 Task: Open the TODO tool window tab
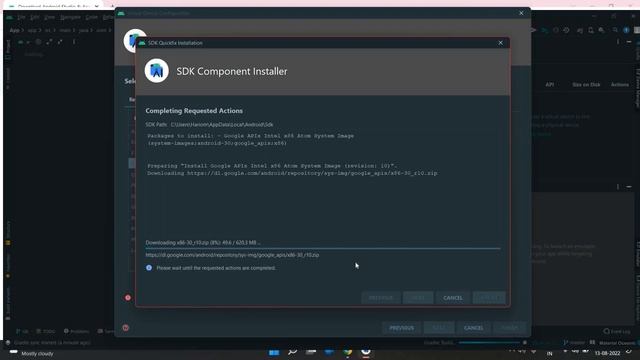(45, 331)
